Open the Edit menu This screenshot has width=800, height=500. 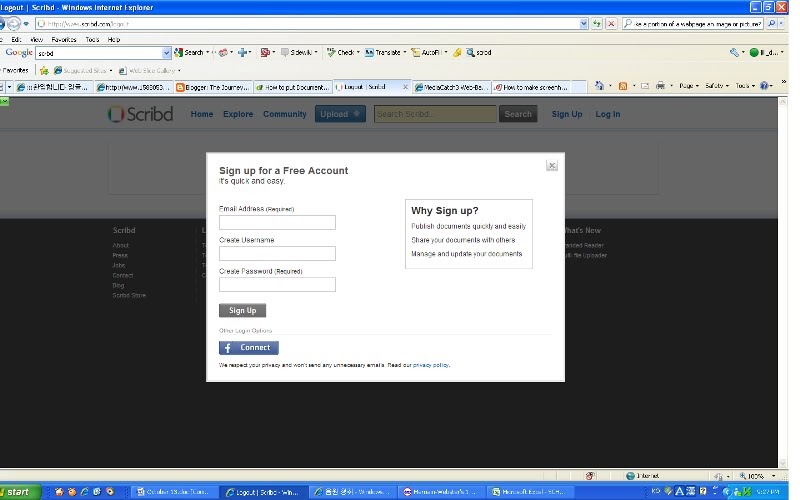[16, 39]
